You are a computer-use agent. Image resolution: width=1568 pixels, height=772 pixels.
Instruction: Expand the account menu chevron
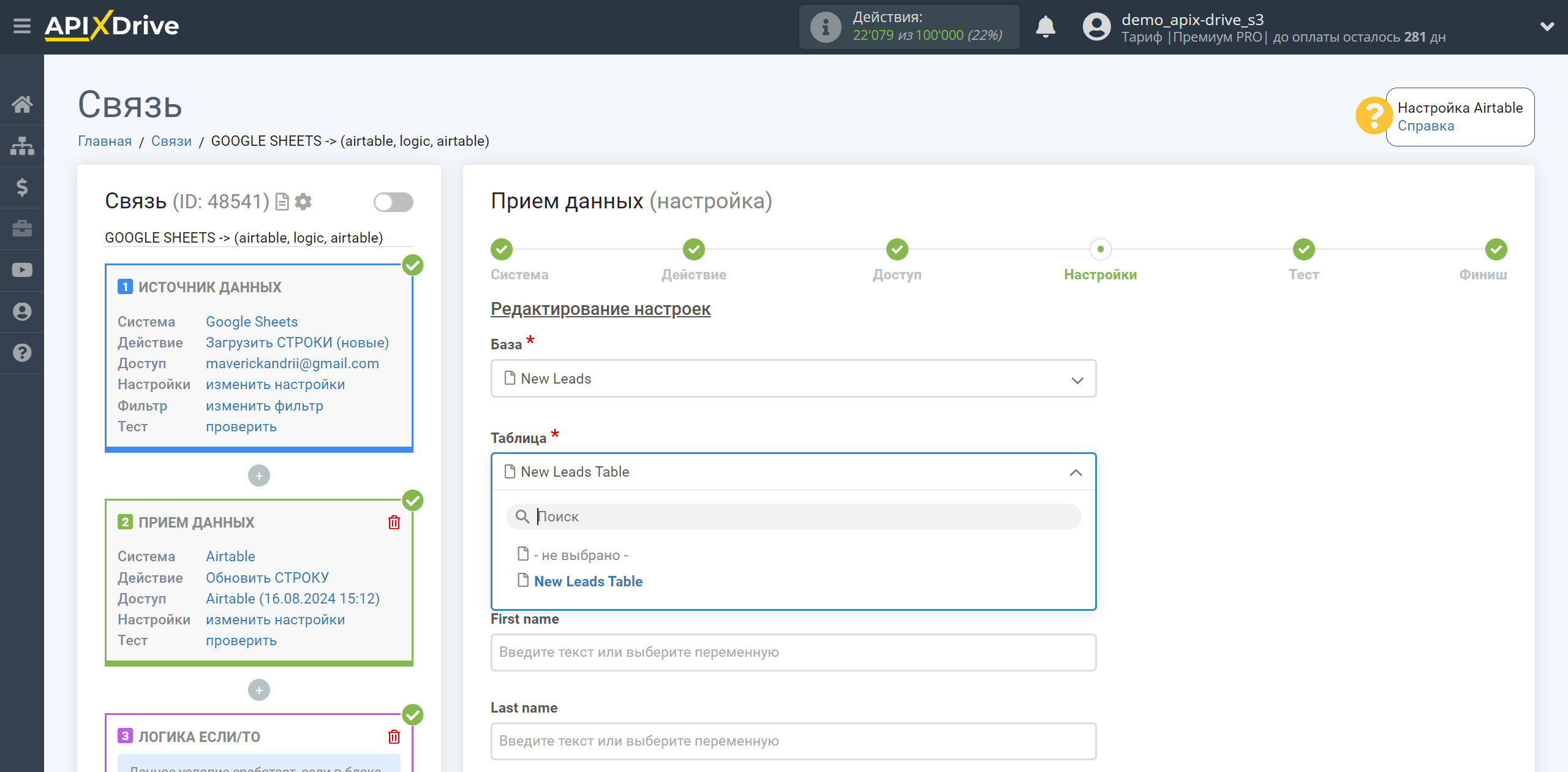(x=1547, y=26)
